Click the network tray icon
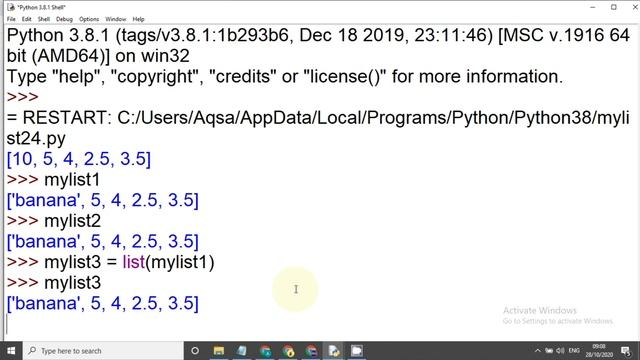The height and width of the screenshot is (360, 640). coord(549,351)
